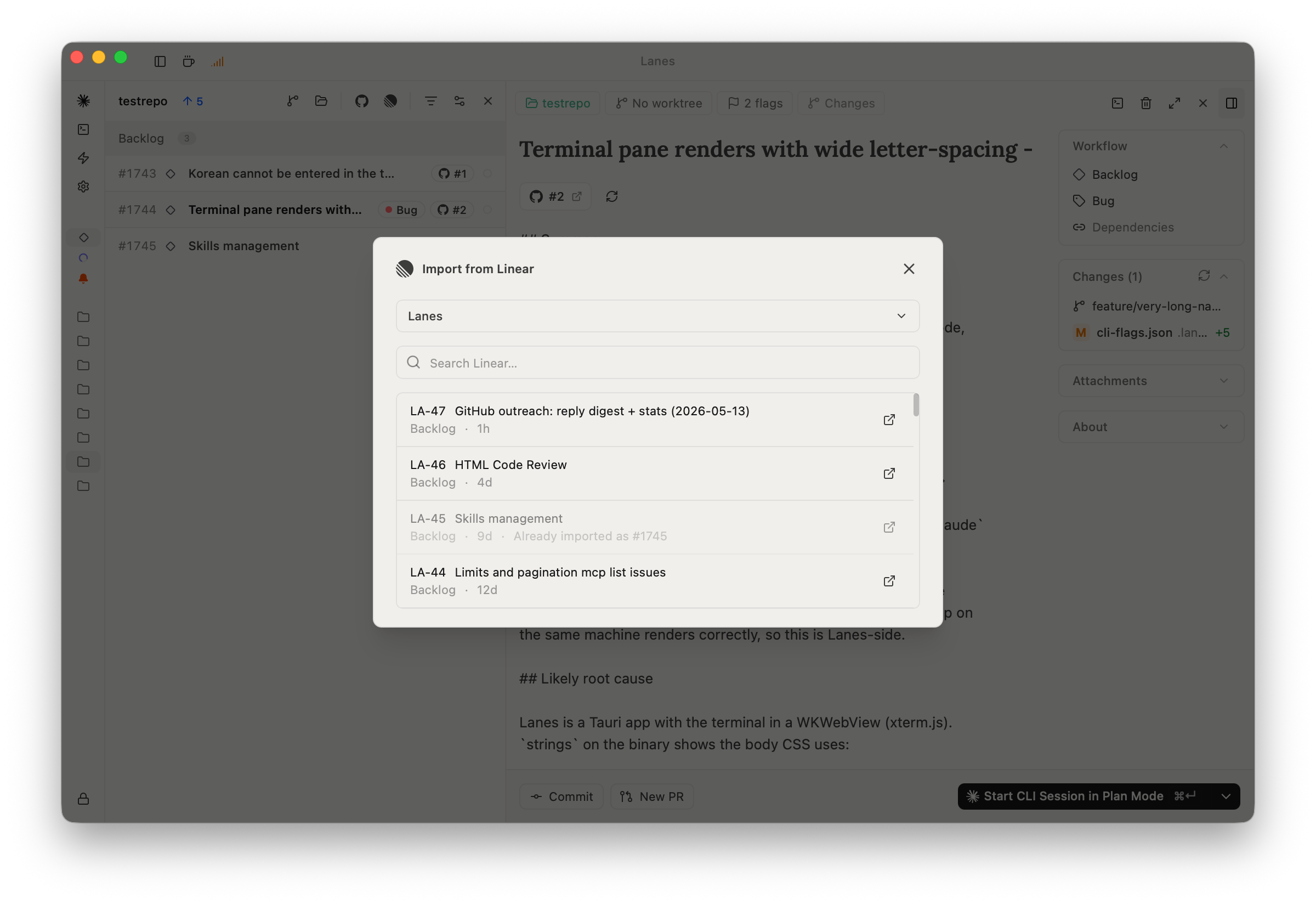Select LA-44 Limits and pagination issue
This screenshot has height=904, width=1316.
coord(655,580)
